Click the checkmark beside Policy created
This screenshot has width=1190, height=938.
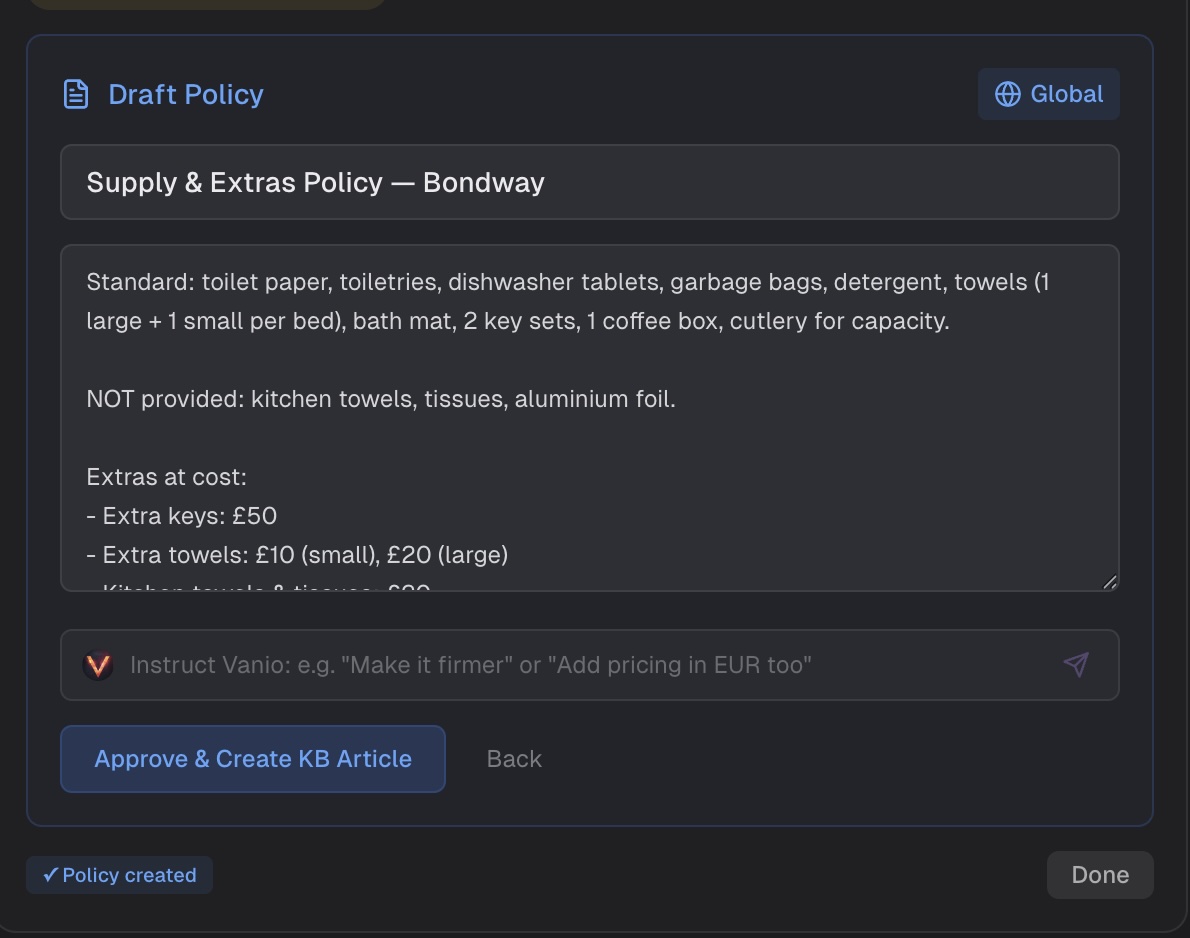pos(50,875)
